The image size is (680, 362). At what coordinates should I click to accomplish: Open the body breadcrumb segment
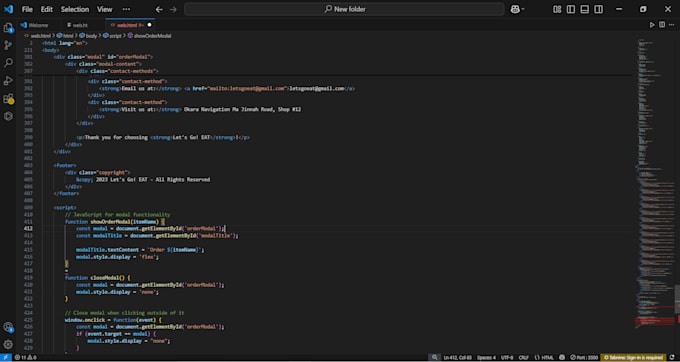tap(88, 36)
